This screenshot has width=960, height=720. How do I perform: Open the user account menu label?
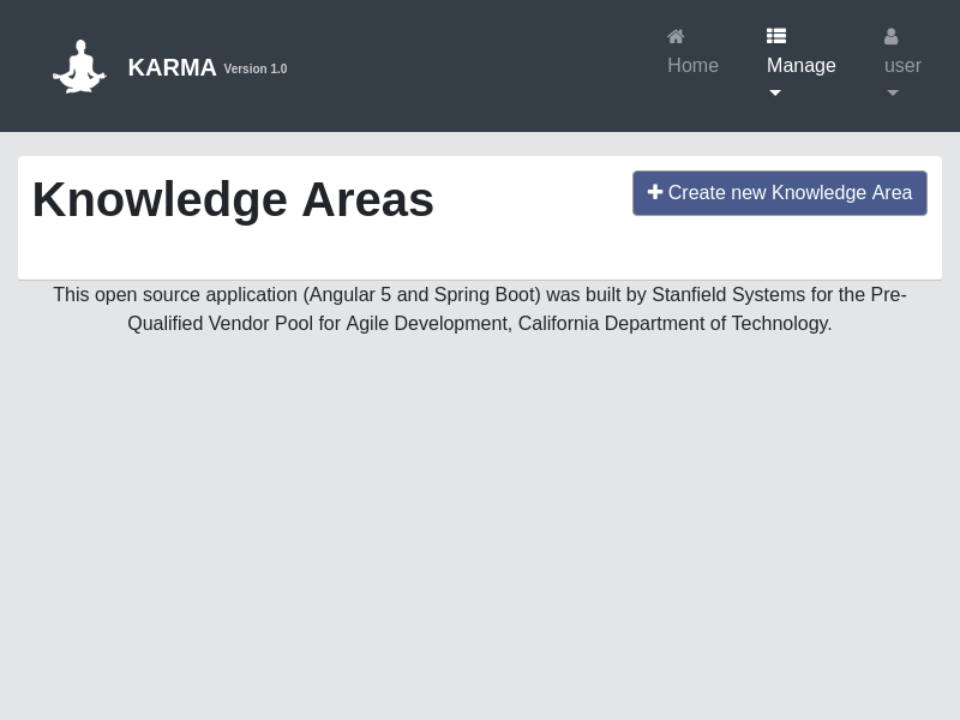[903, 66]
